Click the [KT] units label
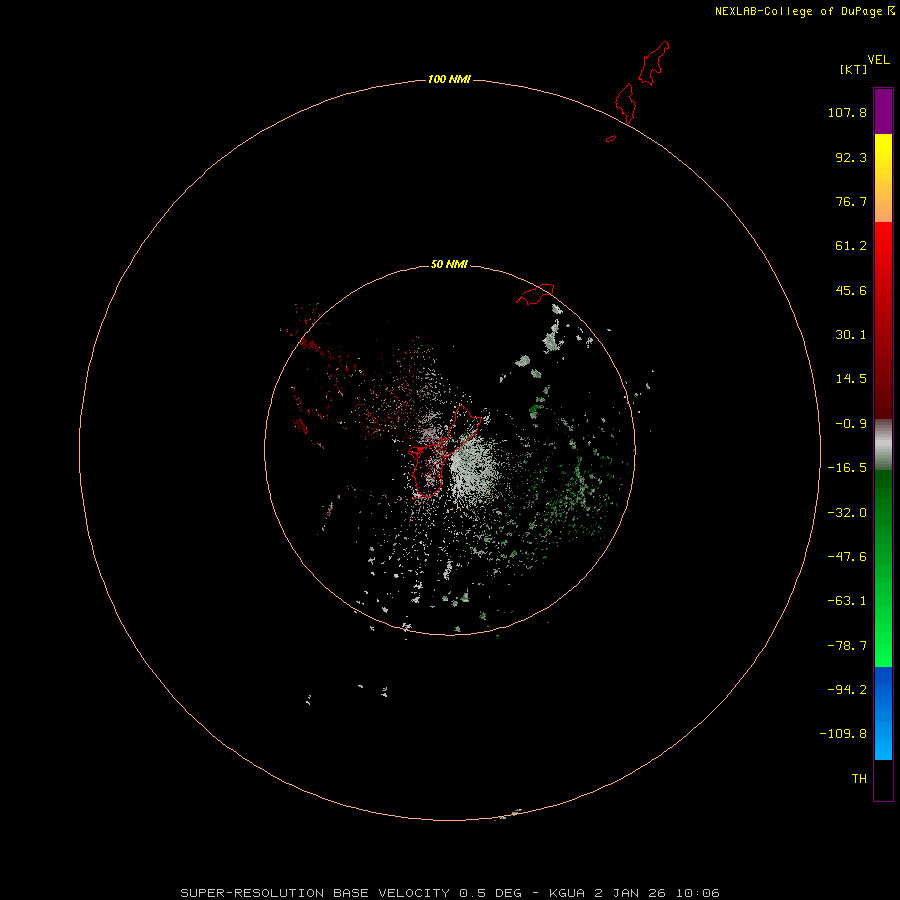900x900 pixels. point(854,69)
